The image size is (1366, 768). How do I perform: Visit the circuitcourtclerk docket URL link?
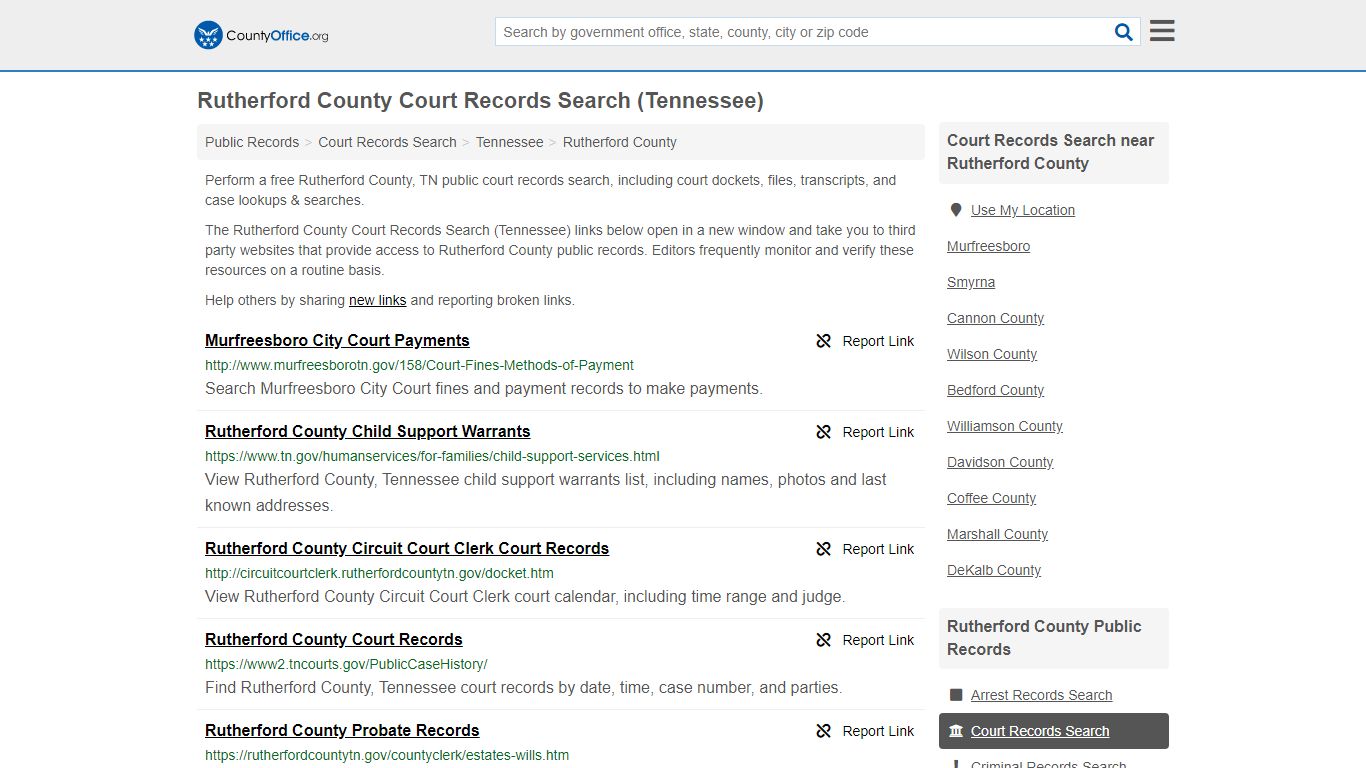coord(379,573)
